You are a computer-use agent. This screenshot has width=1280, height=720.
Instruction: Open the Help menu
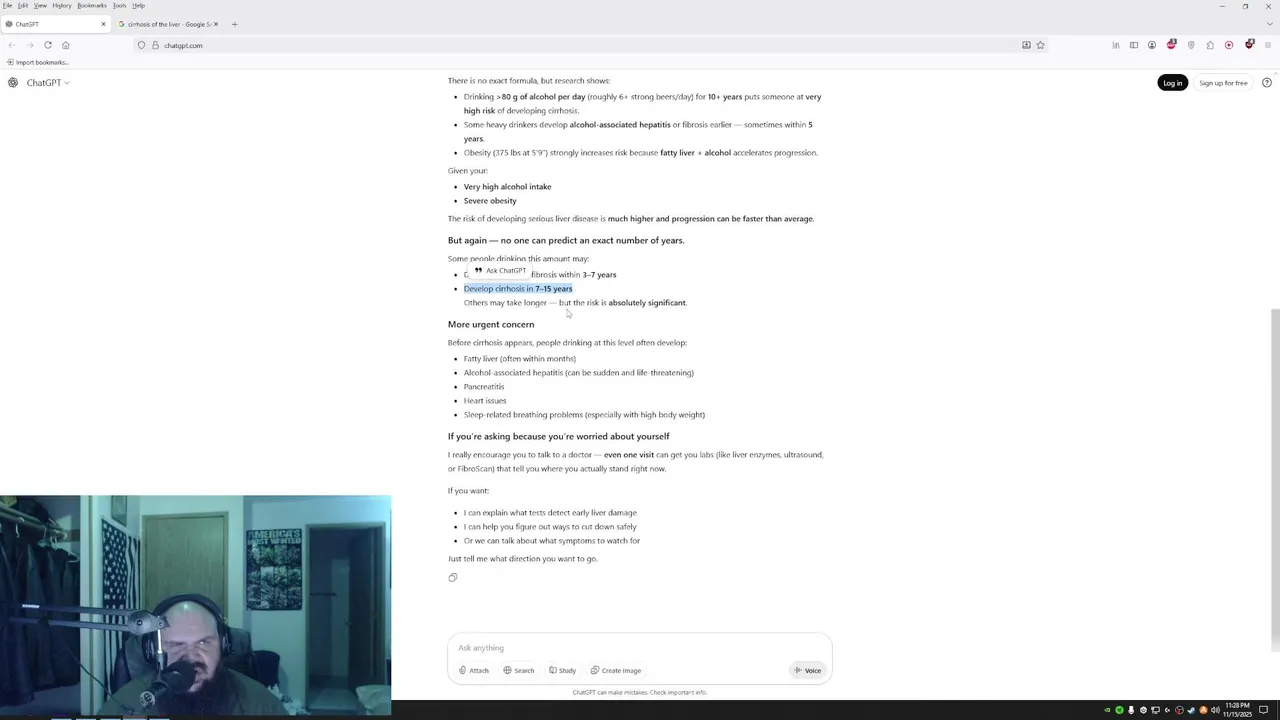pos(138,5)
